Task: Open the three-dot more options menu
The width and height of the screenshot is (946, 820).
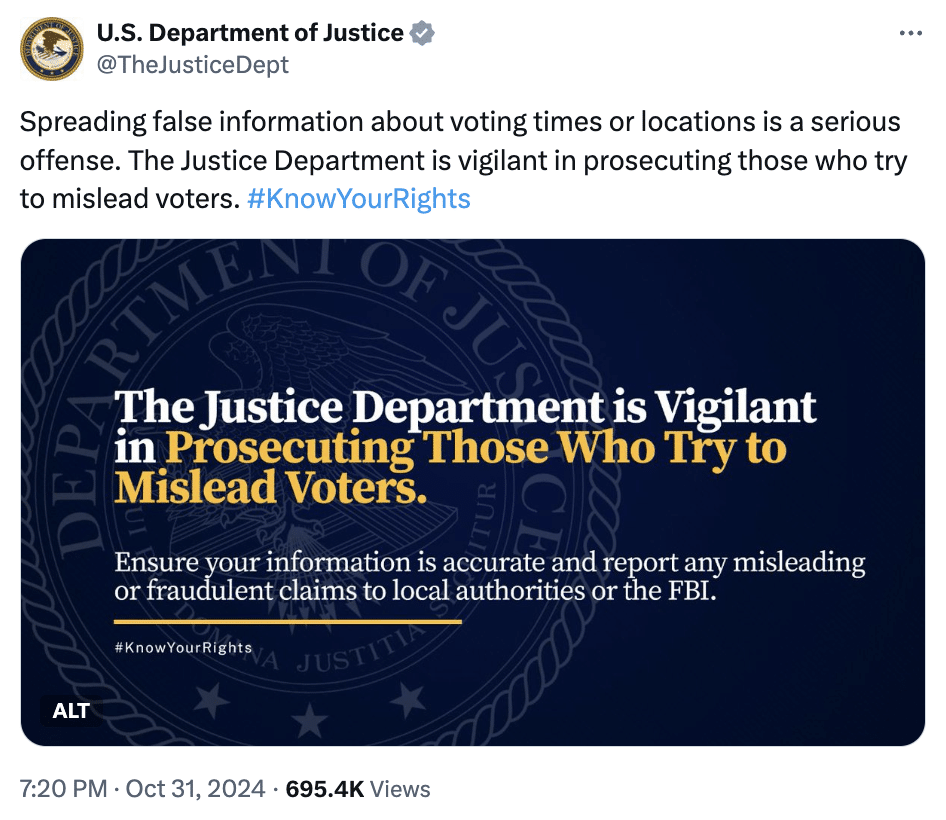Action: pos(910,33)
